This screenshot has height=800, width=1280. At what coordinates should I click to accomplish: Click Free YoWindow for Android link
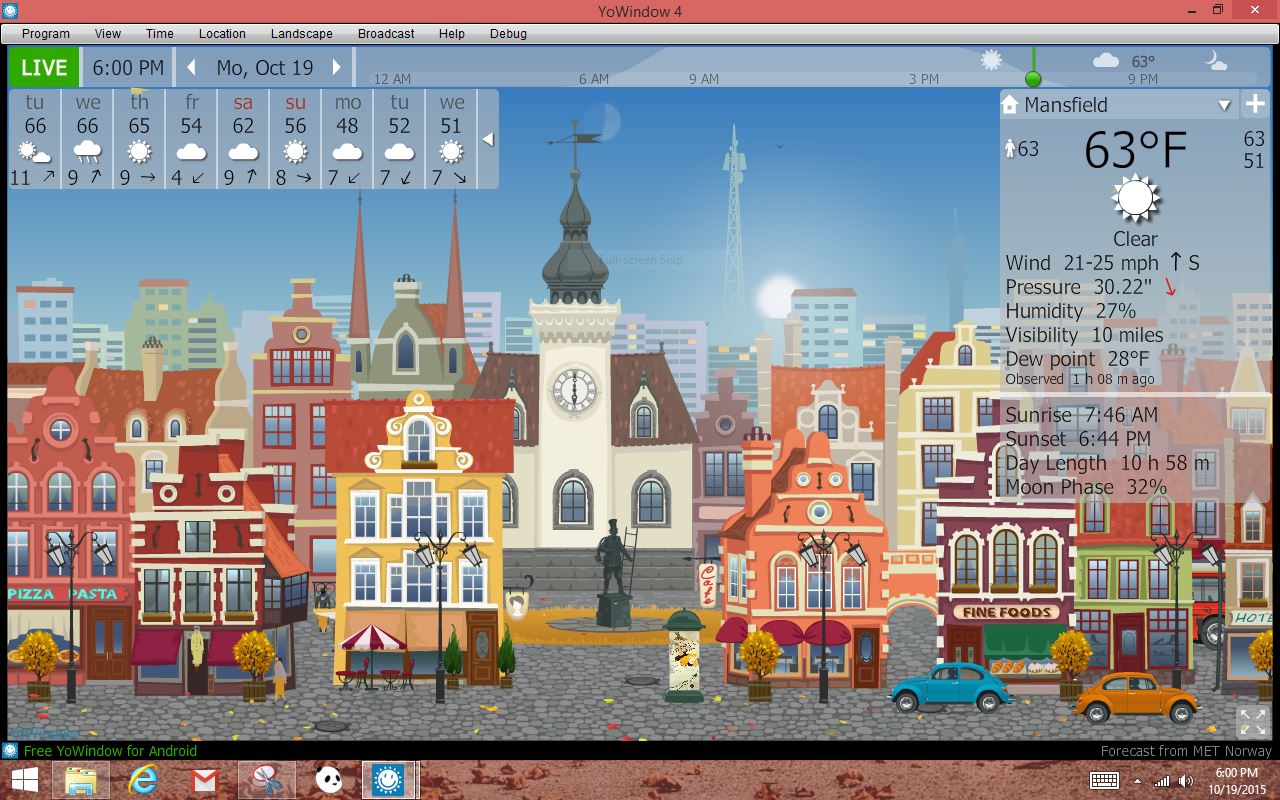coord(110,751)
